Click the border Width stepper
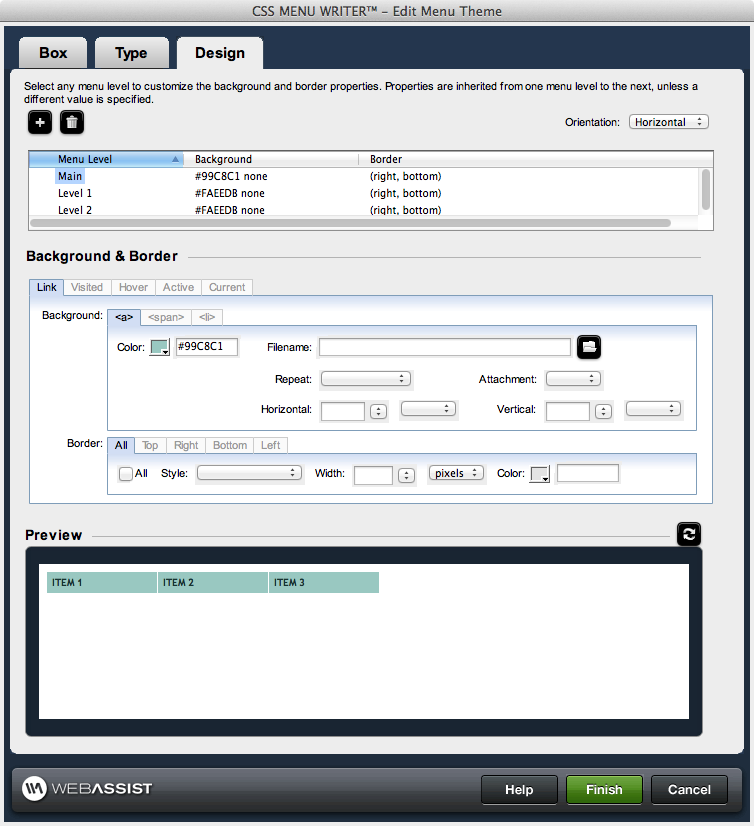The width and height of the screenshot is (754, 826). (406, 476)
